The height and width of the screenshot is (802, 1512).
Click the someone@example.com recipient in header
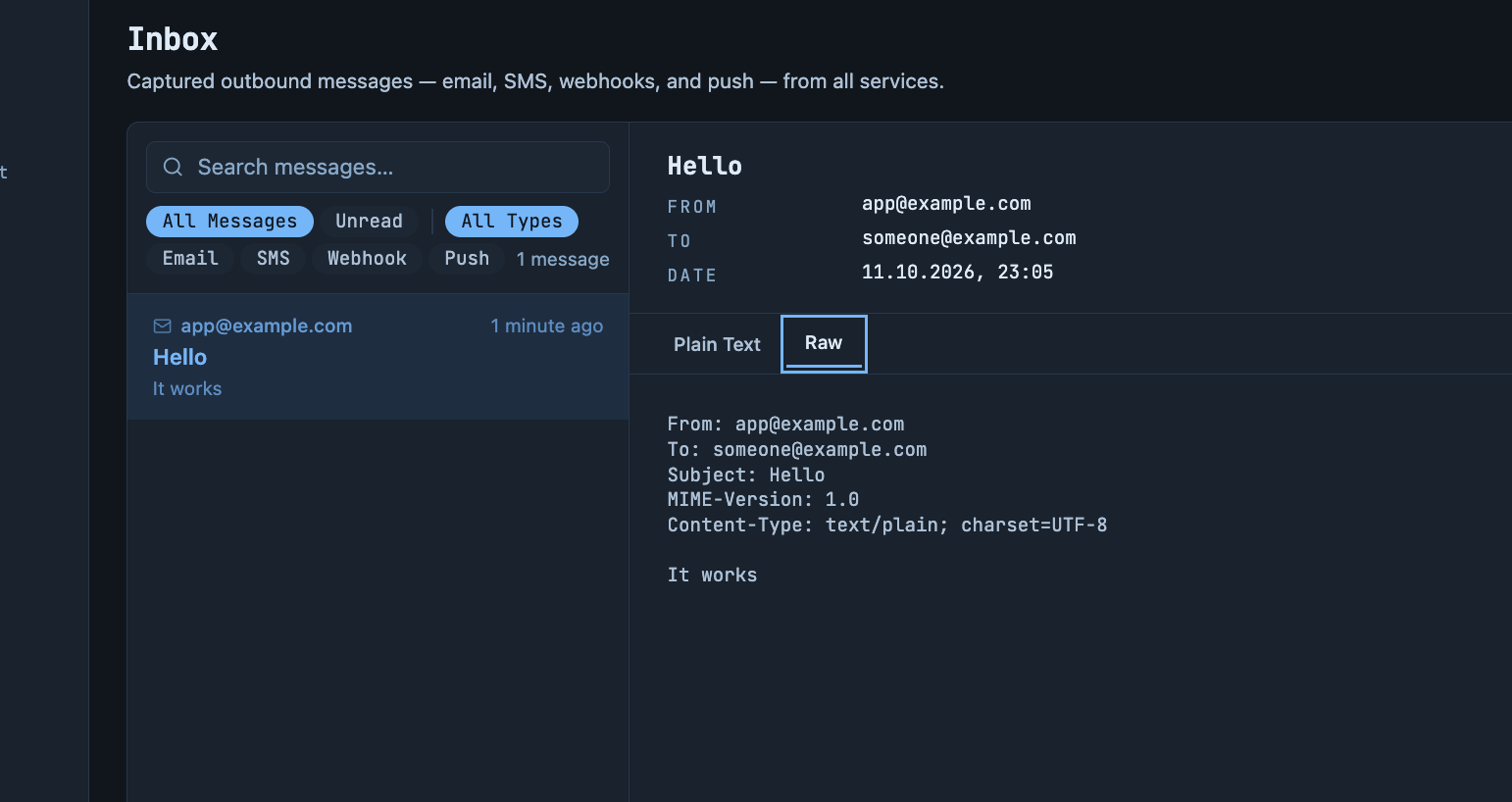coord(969,238)
